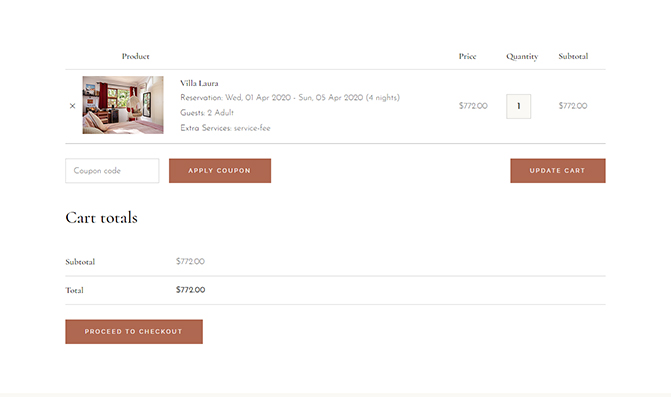Open the Villa Laura product link
671x397 pixels.
[x=199, y=83]
